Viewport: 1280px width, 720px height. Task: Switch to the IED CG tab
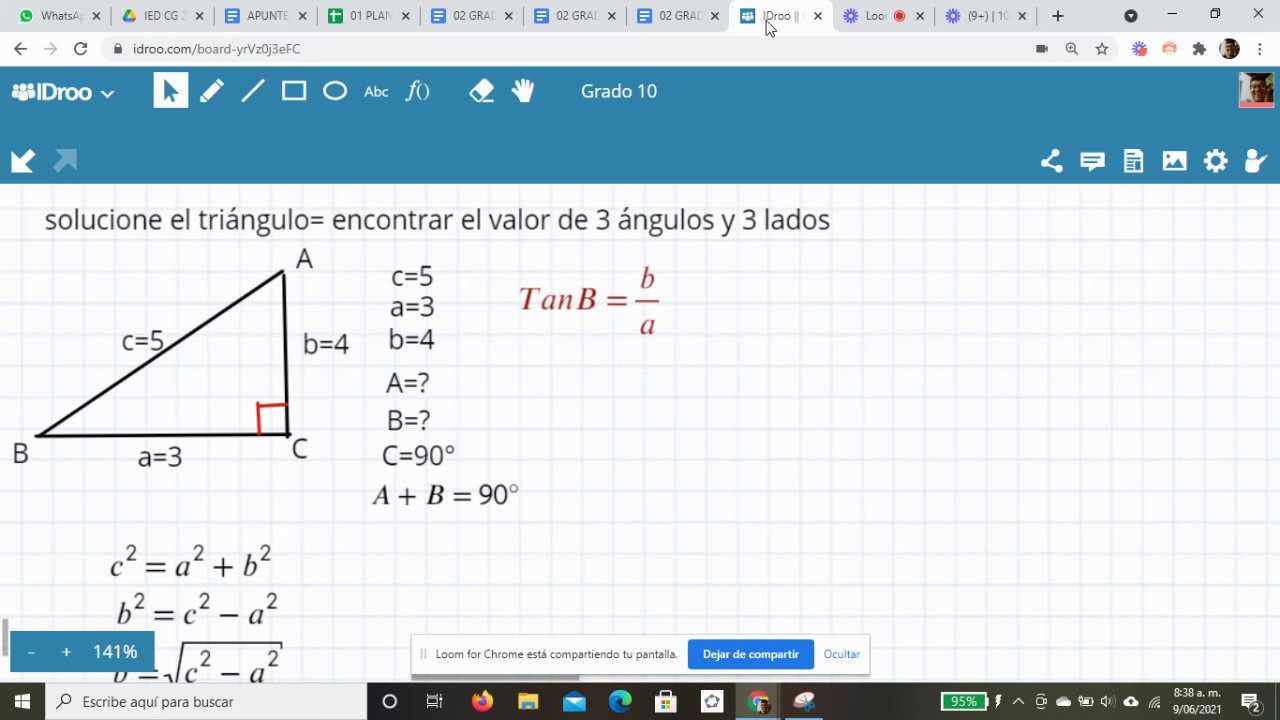161,16
